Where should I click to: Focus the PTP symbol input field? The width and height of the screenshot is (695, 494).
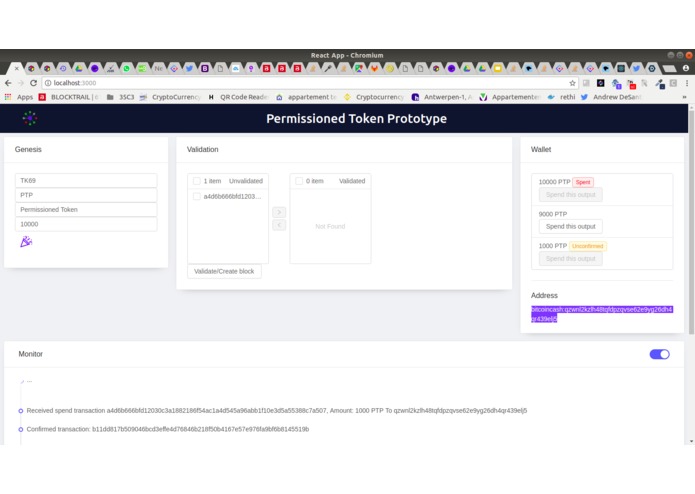click(86, 195)
